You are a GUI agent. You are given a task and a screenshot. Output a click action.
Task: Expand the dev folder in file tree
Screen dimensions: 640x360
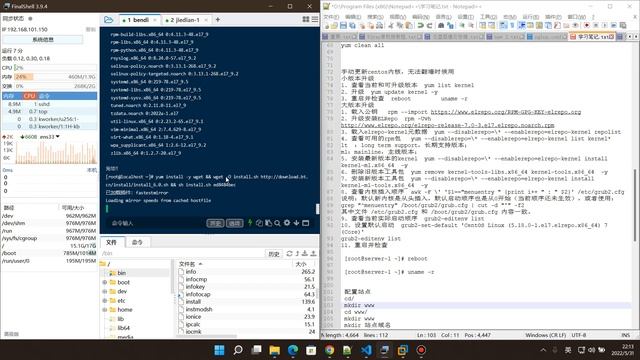tap(105, 291)
